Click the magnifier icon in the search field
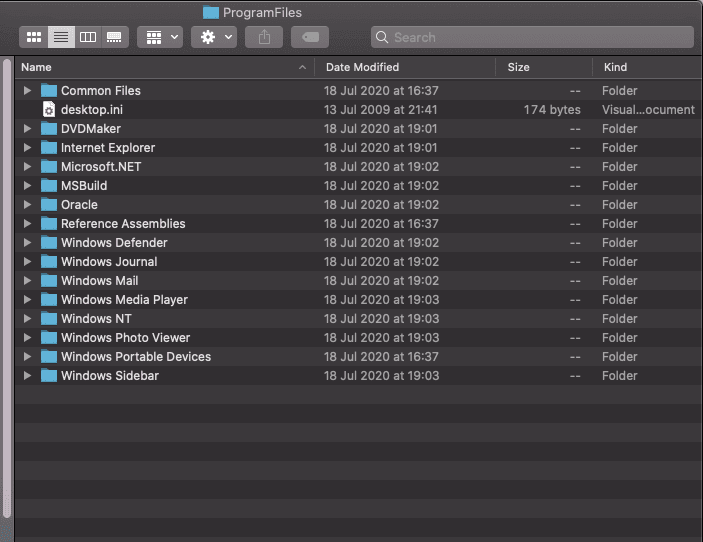 382,37
